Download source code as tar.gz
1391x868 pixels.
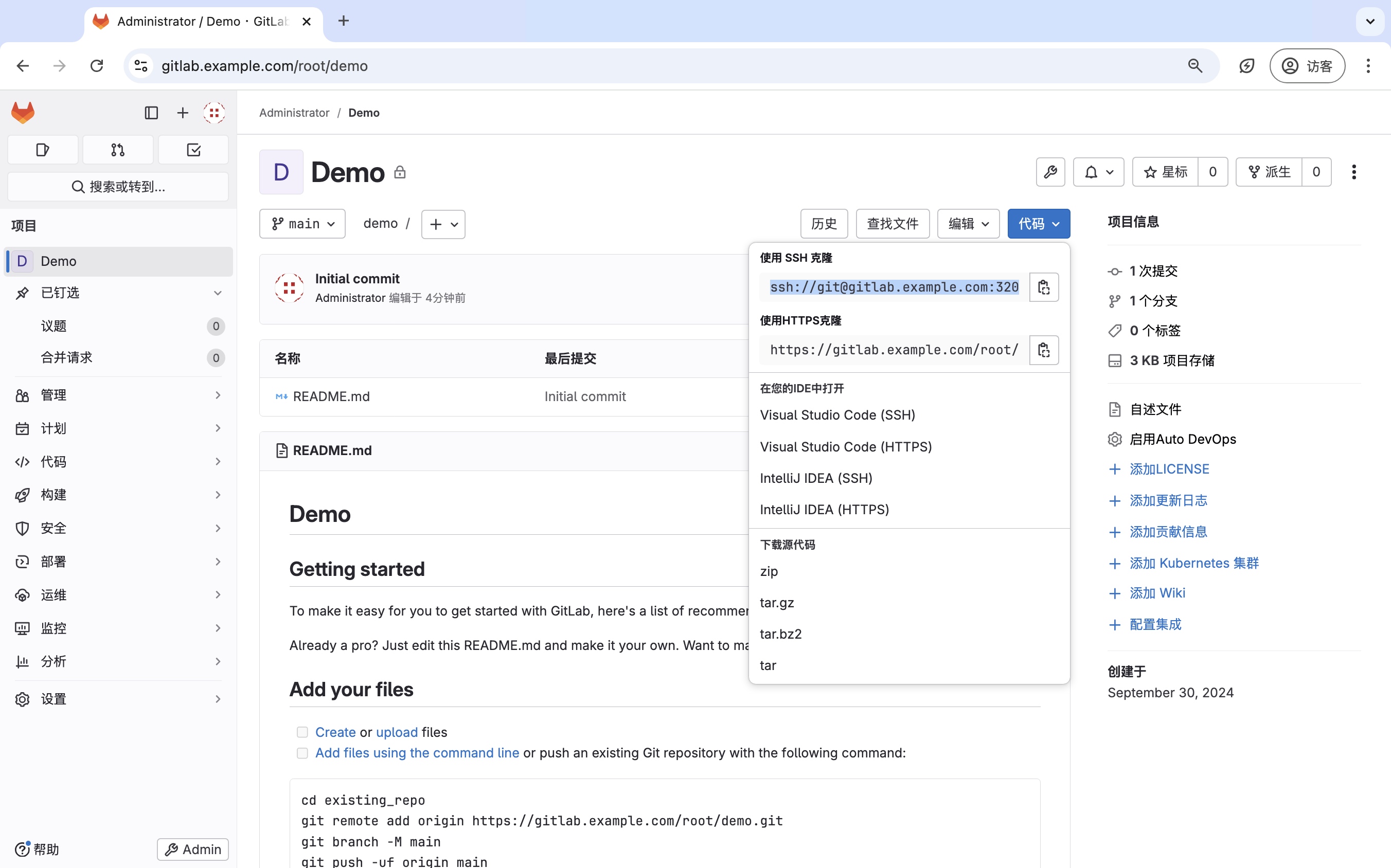tap(909, 603)
